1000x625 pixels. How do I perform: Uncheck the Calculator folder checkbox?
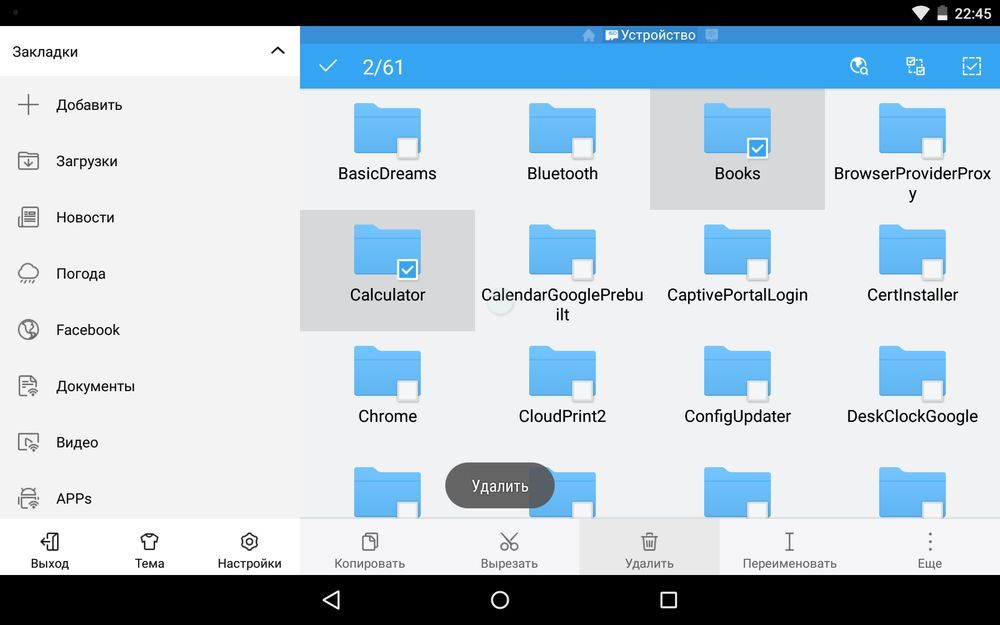(407, 269)
